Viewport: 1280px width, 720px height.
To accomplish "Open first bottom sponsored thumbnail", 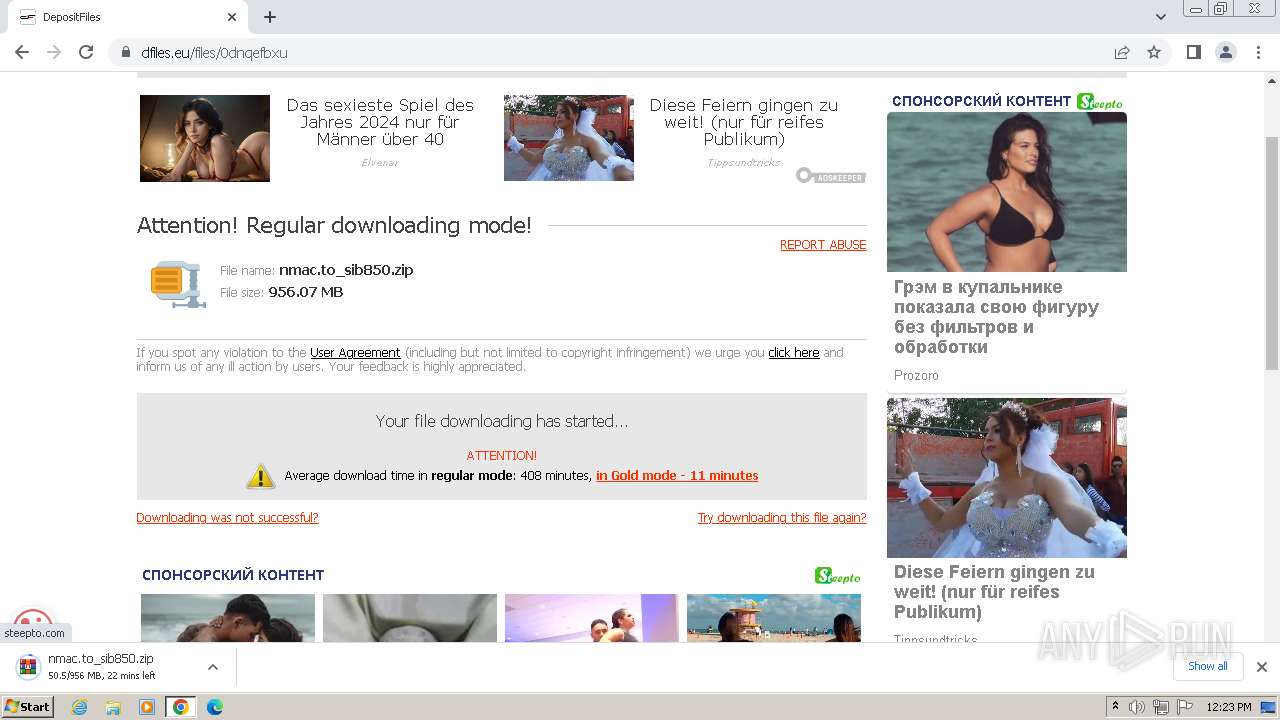I will [x=228, y=618].
